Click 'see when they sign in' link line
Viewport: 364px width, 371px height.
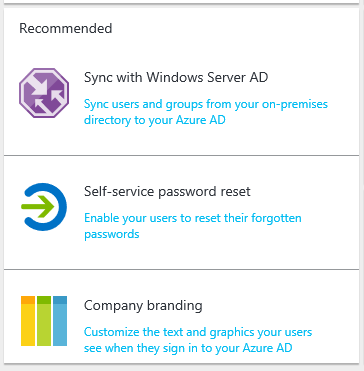coord(188,348)
